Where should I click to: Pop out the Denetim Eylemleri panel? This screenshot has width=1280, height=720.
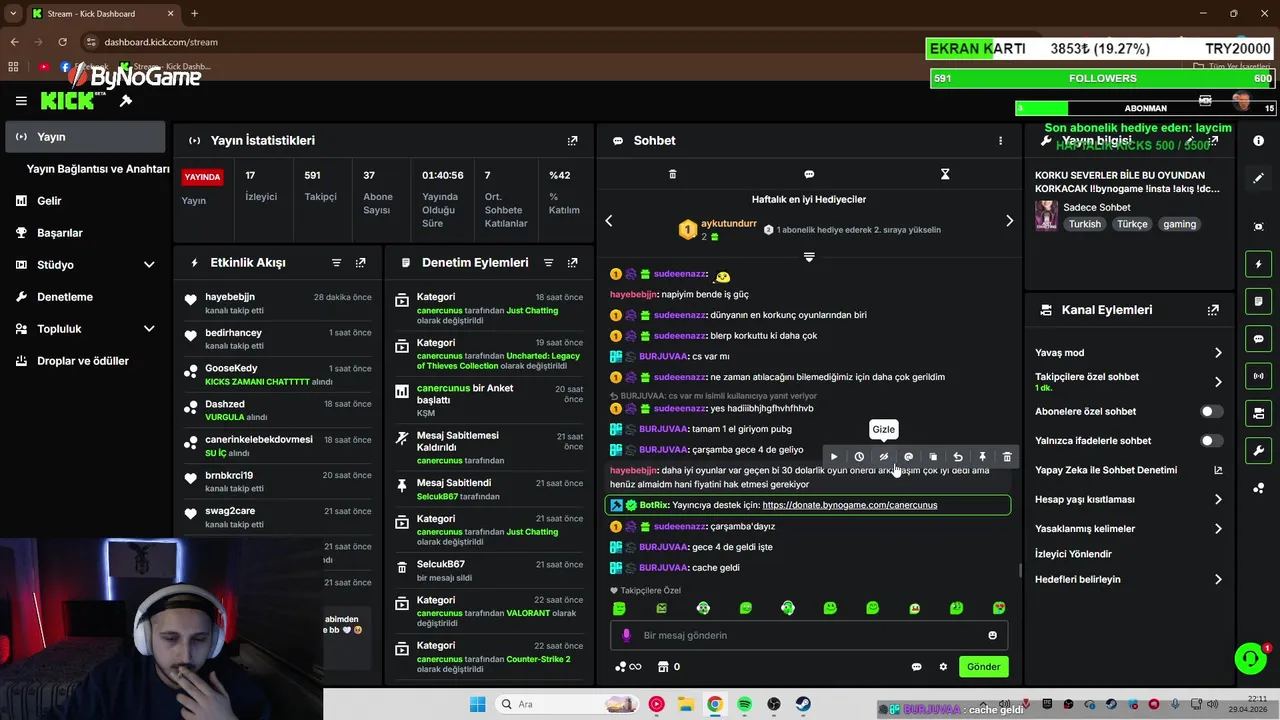tap(572, 263)
